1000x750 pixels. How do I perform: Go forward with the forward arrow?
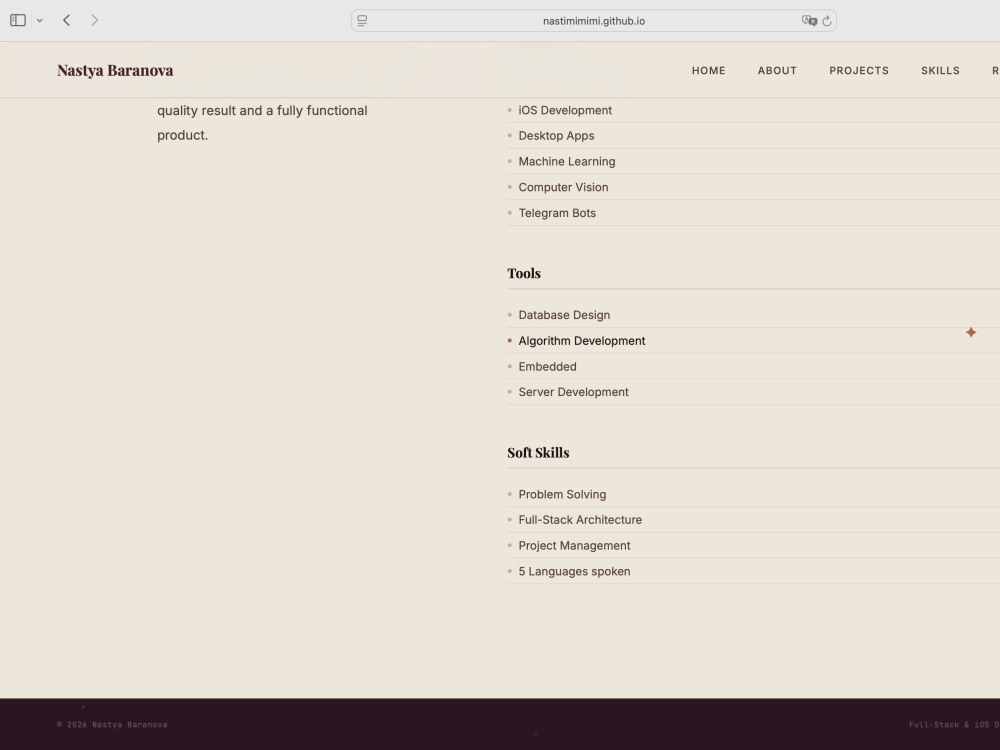pyautogui.click(x=94, y=20)
